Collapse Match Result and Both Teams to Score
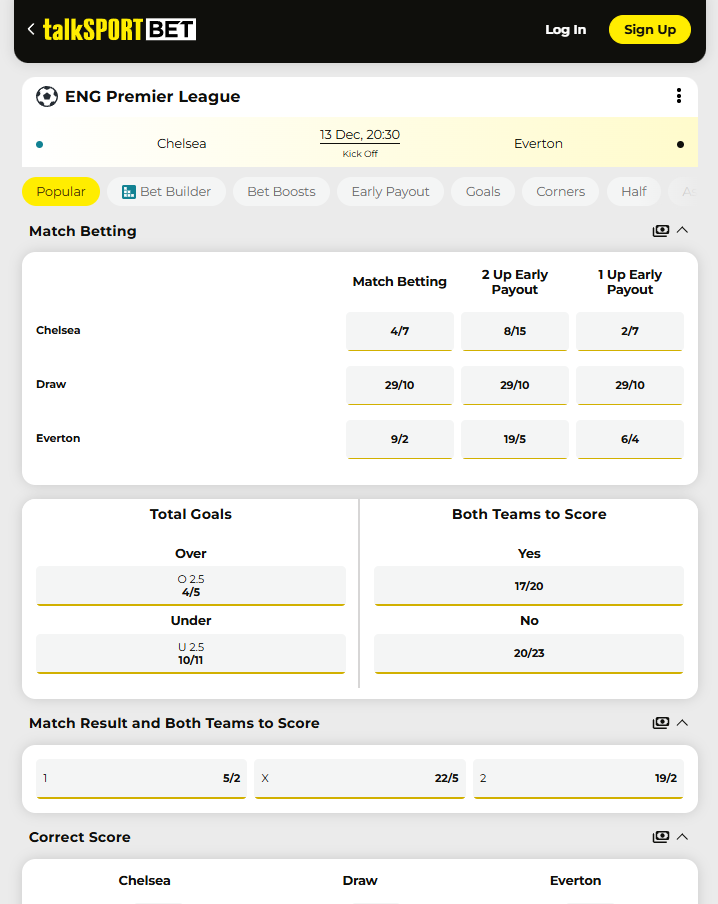718x904 pixels. [x=682, y=722]
